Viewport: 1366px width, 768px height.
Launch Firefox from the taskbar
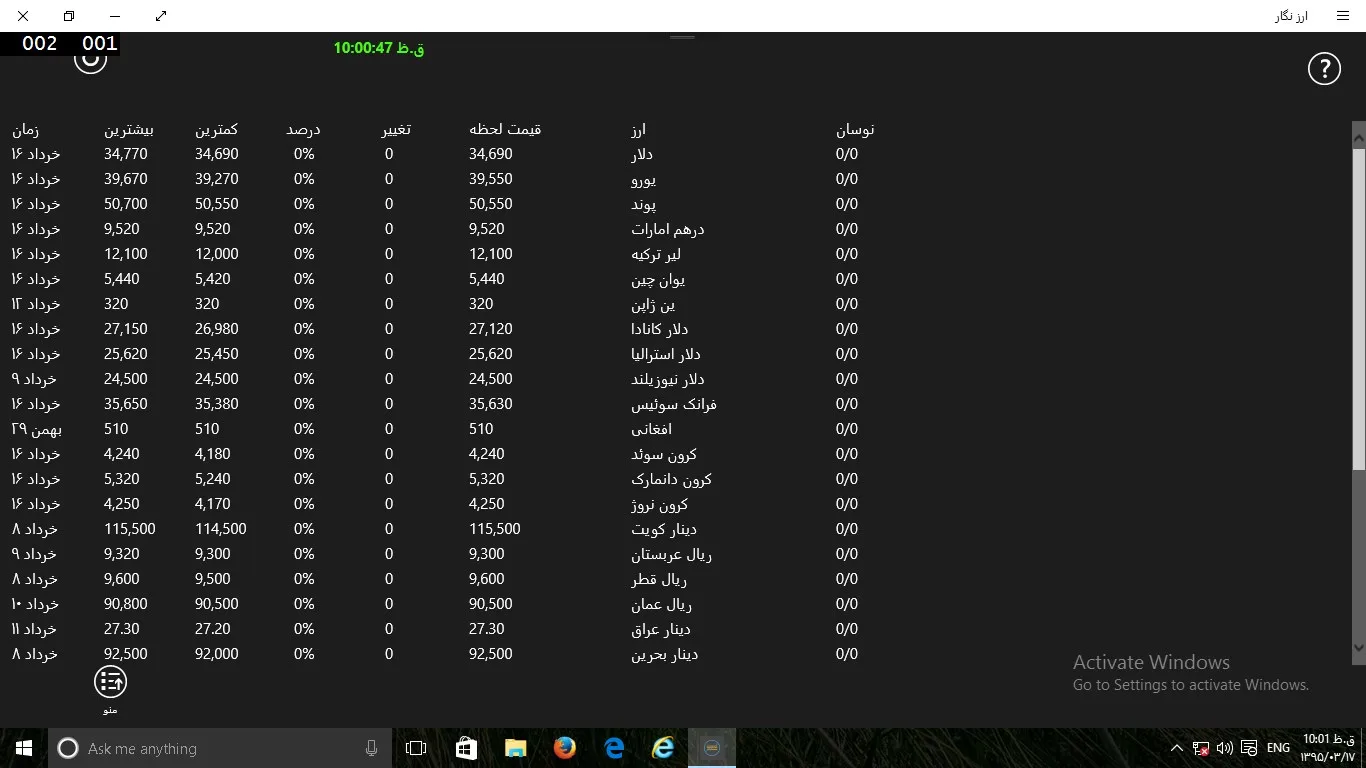[565, 748]
